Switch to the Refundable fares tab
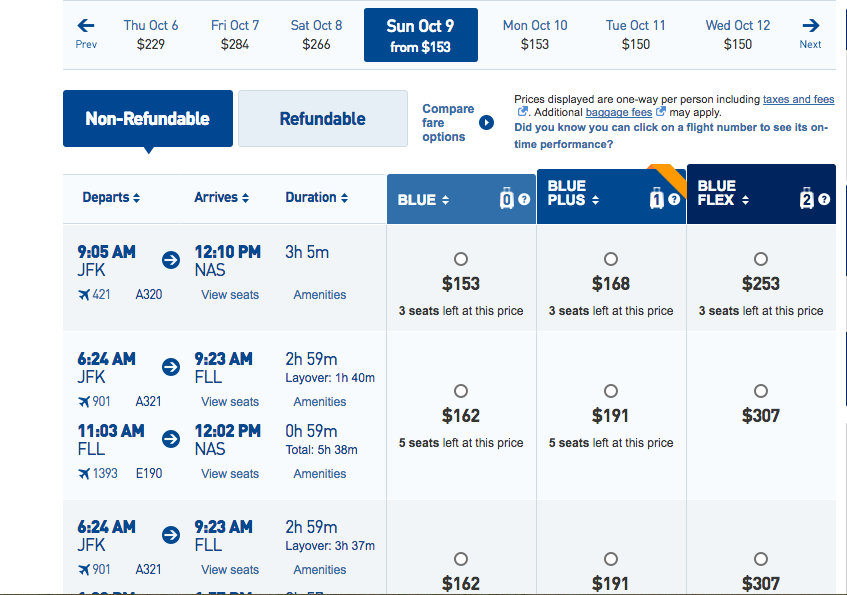Image resolution: width=847 pixels, height=595 pixels. pyautogui.click(x=322, y=118)
